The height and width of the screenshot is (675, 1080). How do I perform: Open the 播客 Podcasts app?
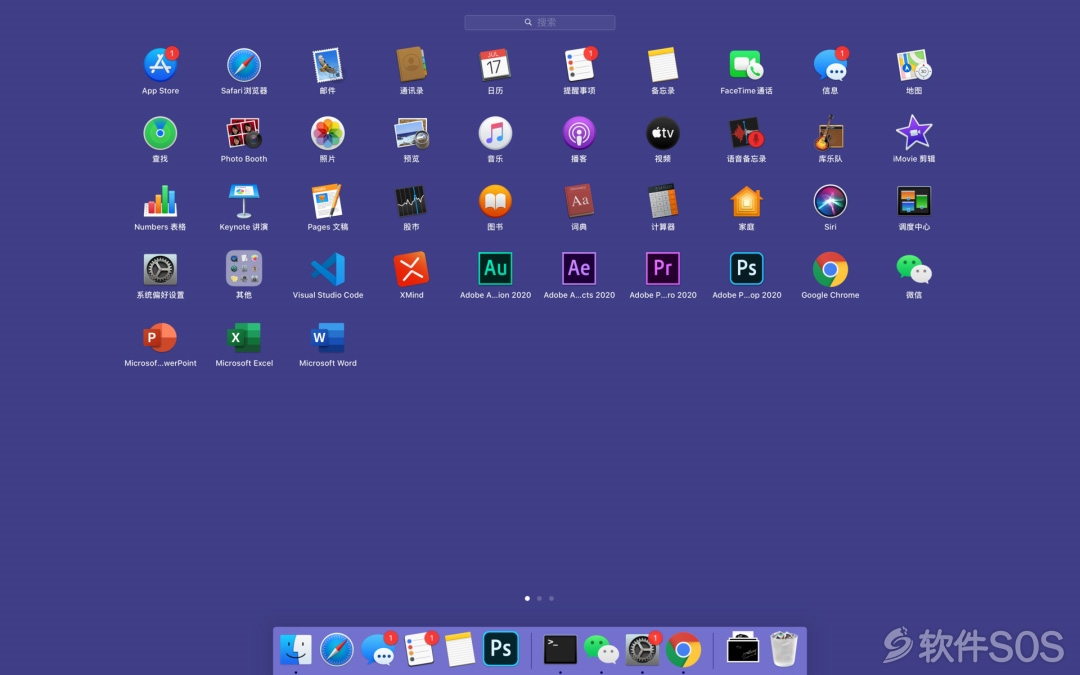pyautogui.click(x=579, y=133)
